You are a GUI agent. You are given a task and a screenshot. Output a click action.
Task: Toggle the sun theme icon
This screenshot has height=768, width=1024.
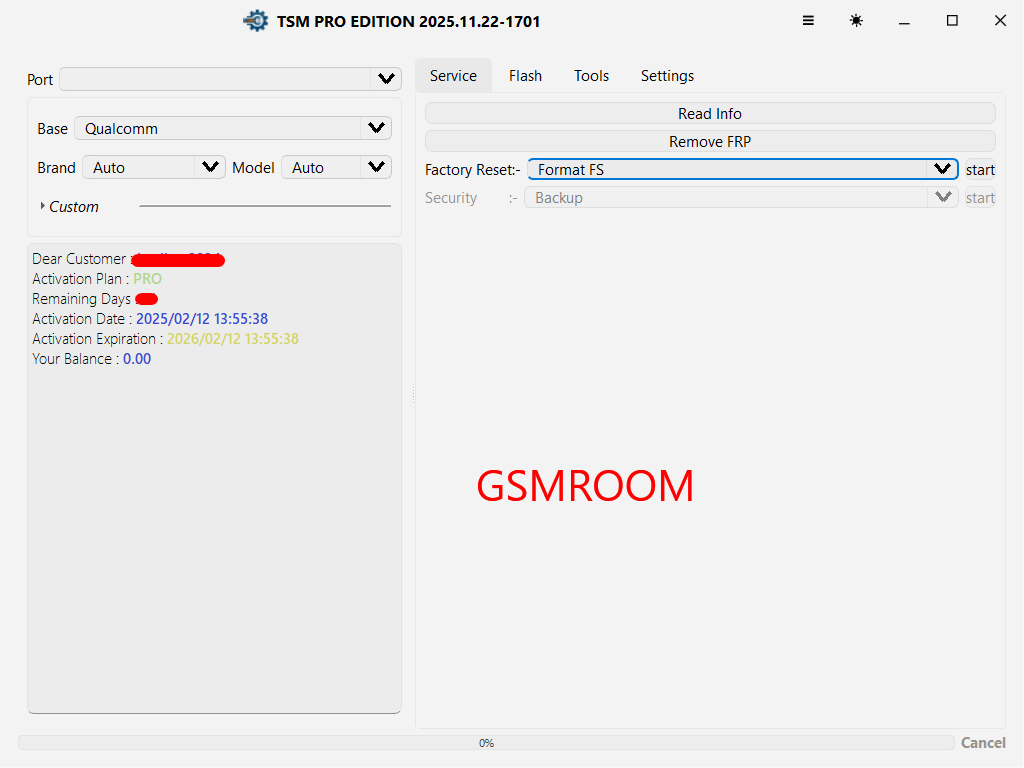pos(856,21)
